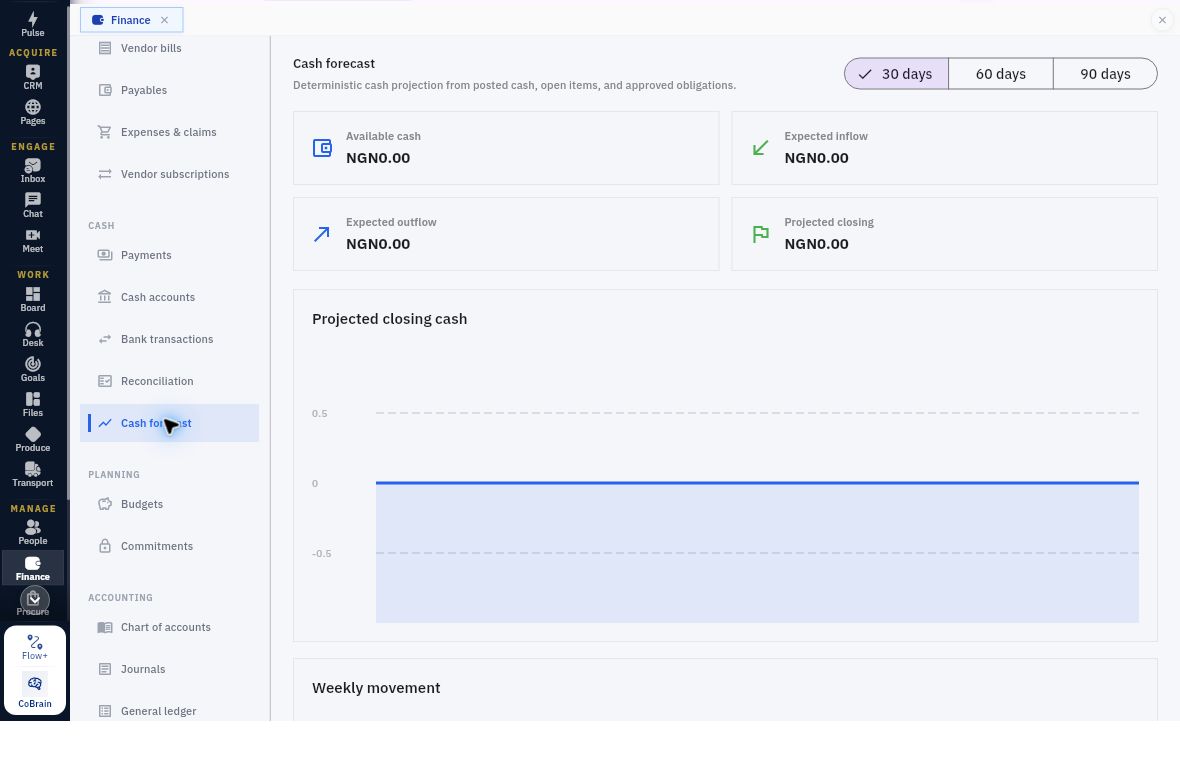
Task: Select Cash forecast in sidebar
Action: point(169,423)
